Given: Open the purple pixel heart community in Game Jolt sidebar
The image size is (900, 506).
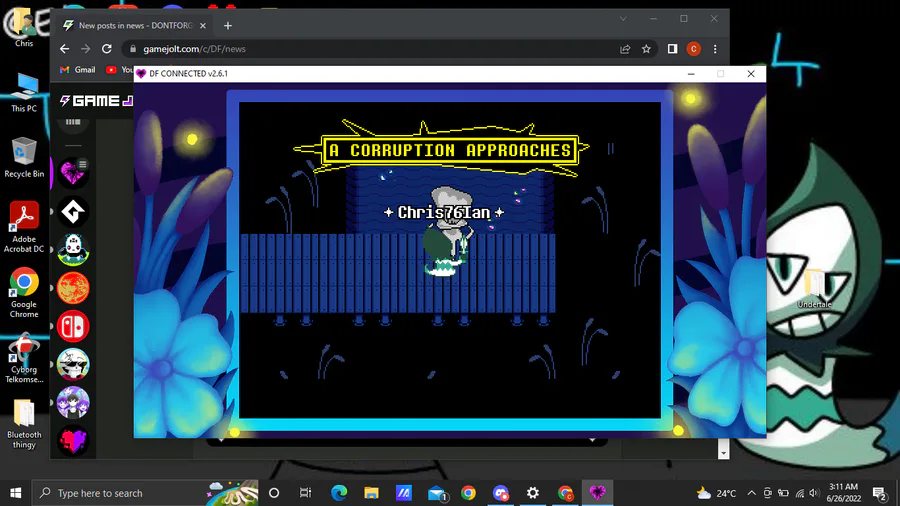Looking at the screenshot, I should [x=73, y=173].
